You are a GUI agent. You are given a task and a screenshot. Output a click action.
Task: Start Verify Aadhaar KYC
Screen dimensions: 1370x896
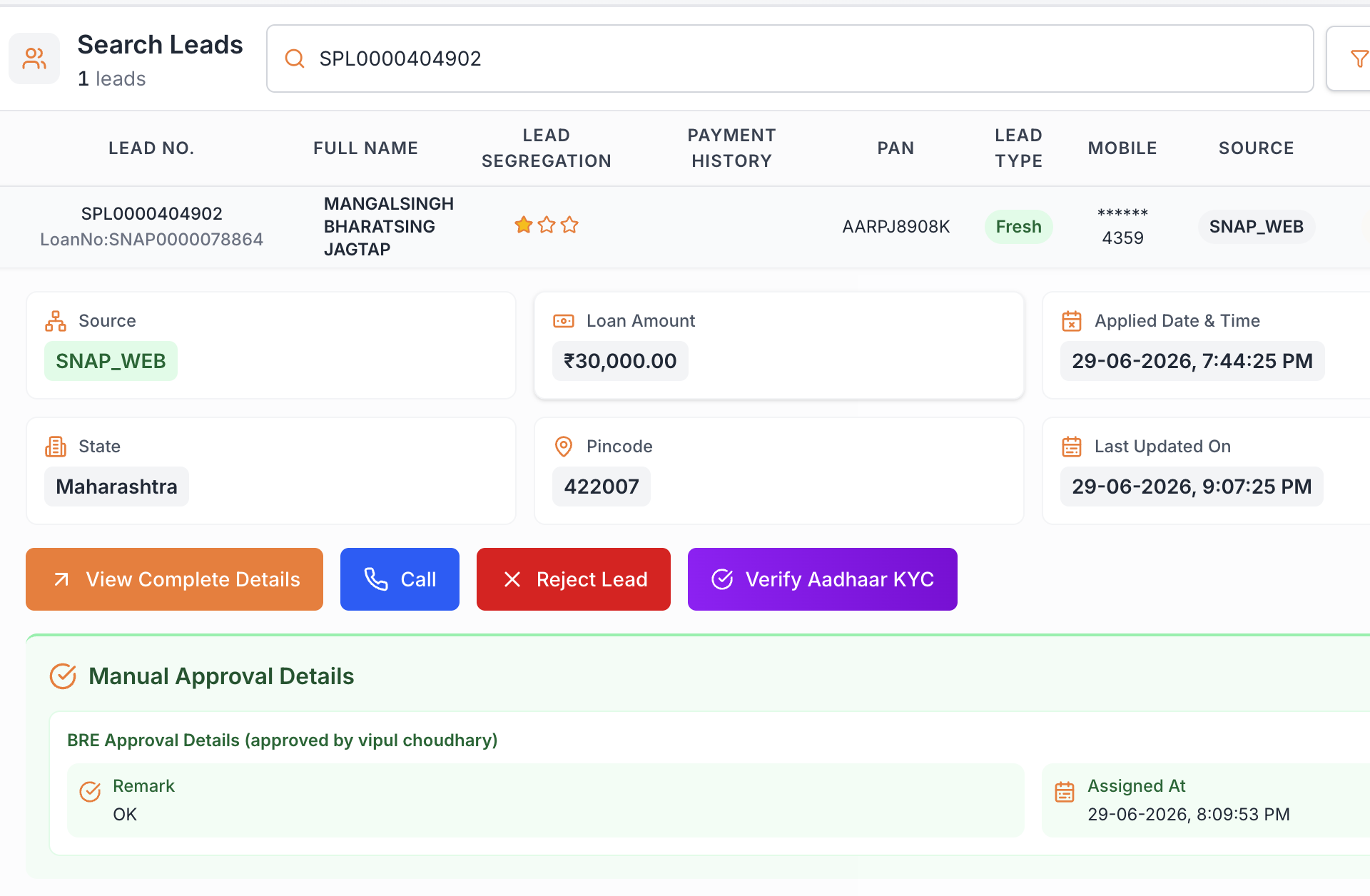click(x=823, y=579)
